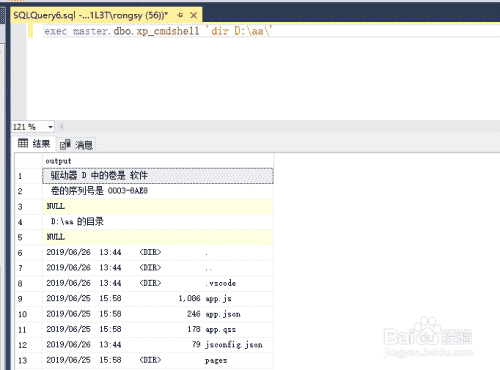Screen dimensions: 500x370
Task: Select the output column header
Action: tap(158, 161)
